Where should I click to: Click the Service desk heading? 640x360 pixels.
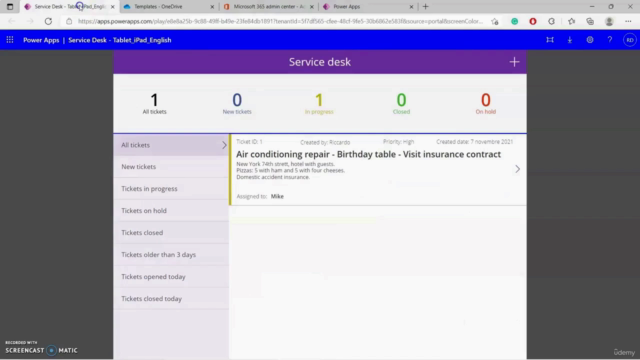[320, 62]
